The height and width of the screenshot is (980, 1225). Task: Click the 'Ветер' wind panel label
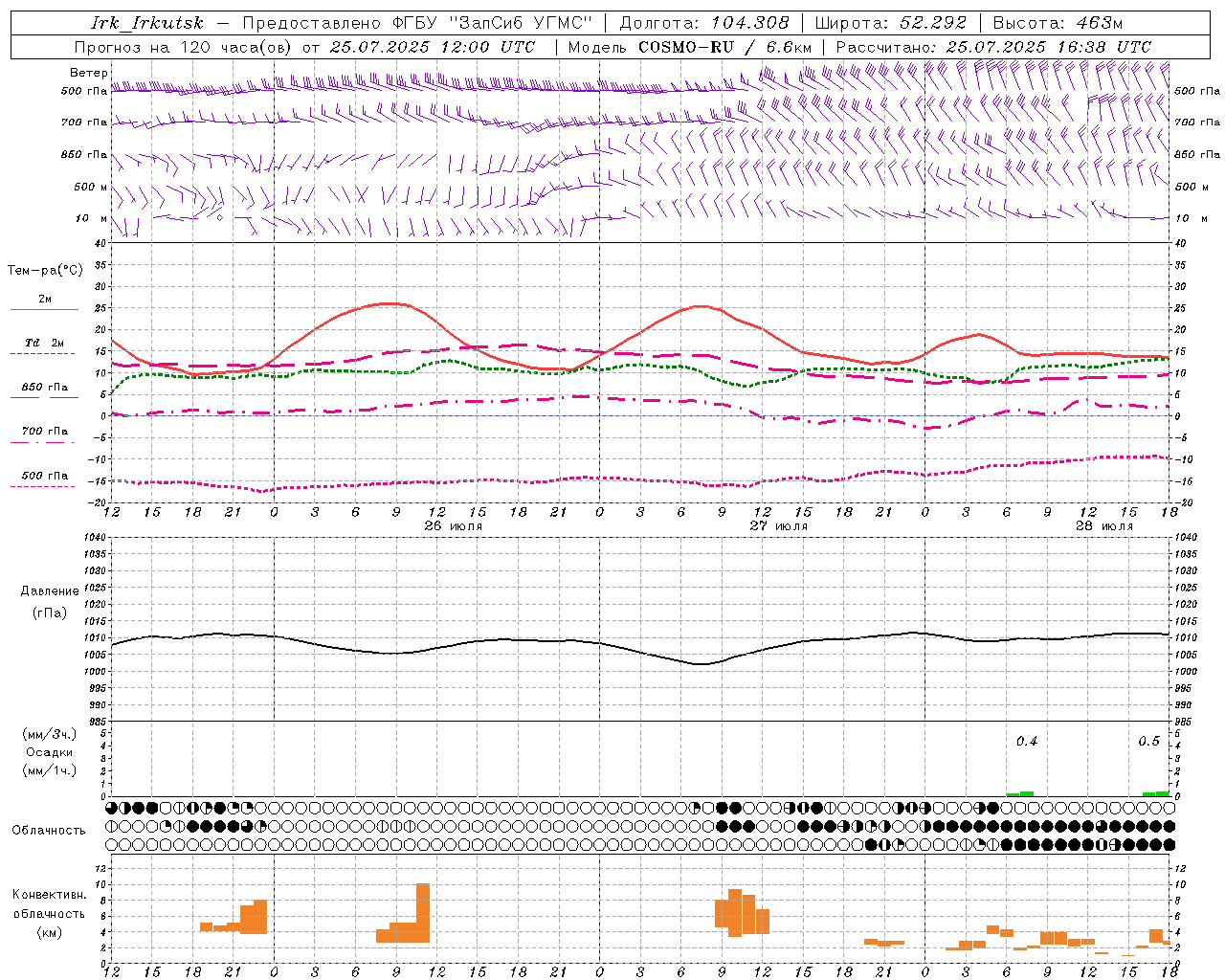coord(89,73)
